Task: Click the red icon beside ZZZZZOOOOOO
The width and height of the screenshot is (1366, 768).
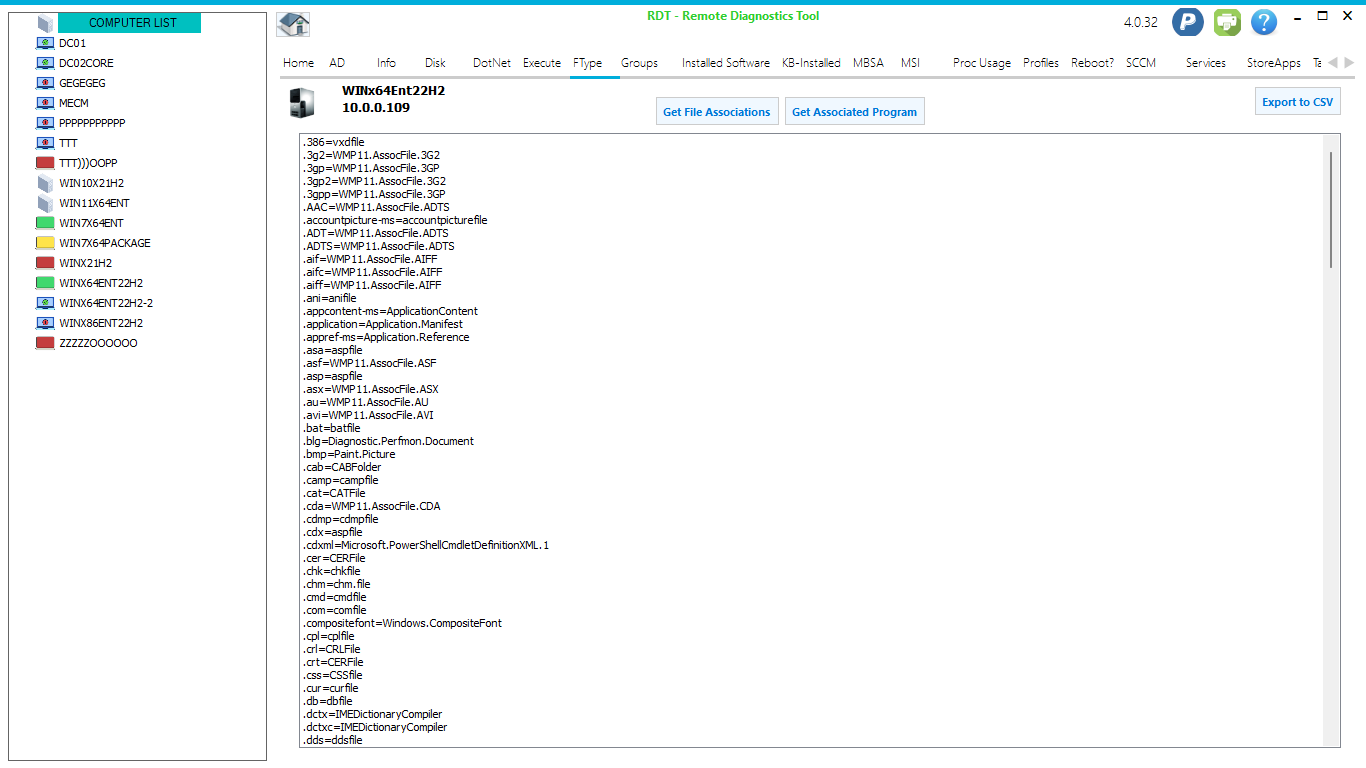Action: click(45, 343)
